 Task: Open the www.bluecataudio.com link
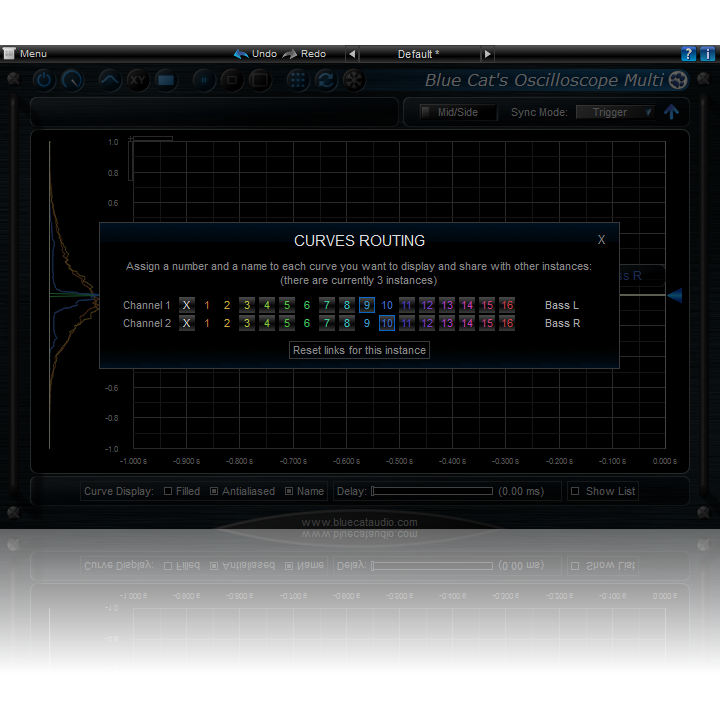[359, 522]
